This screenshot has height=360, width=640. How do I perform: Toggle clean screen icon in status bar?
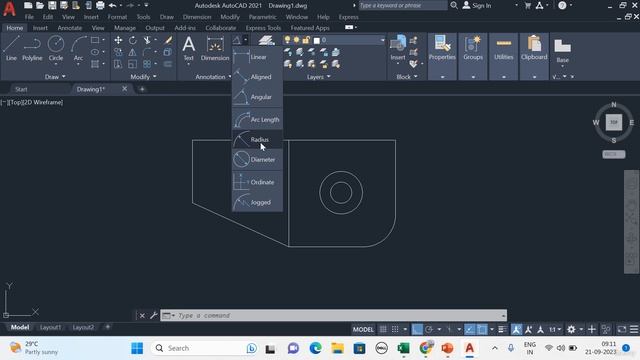pos(622,329)
